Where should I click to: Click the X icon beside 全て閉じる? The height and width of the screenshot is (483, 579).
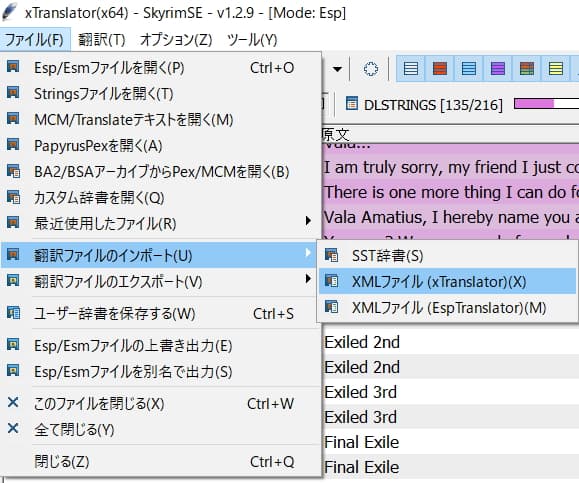[13, 428]
